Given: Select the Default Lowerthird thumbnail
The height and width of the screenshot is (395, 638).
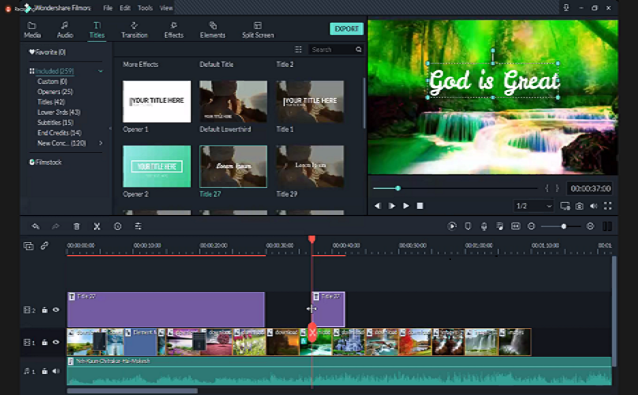Looking at the screenshot, I should [x=233, y=101].
